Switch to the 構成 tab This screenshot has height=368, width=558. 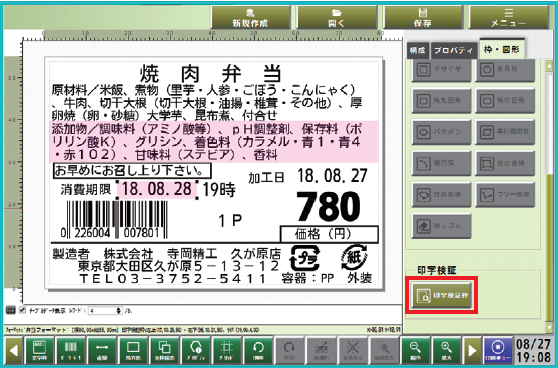[418, 50]
